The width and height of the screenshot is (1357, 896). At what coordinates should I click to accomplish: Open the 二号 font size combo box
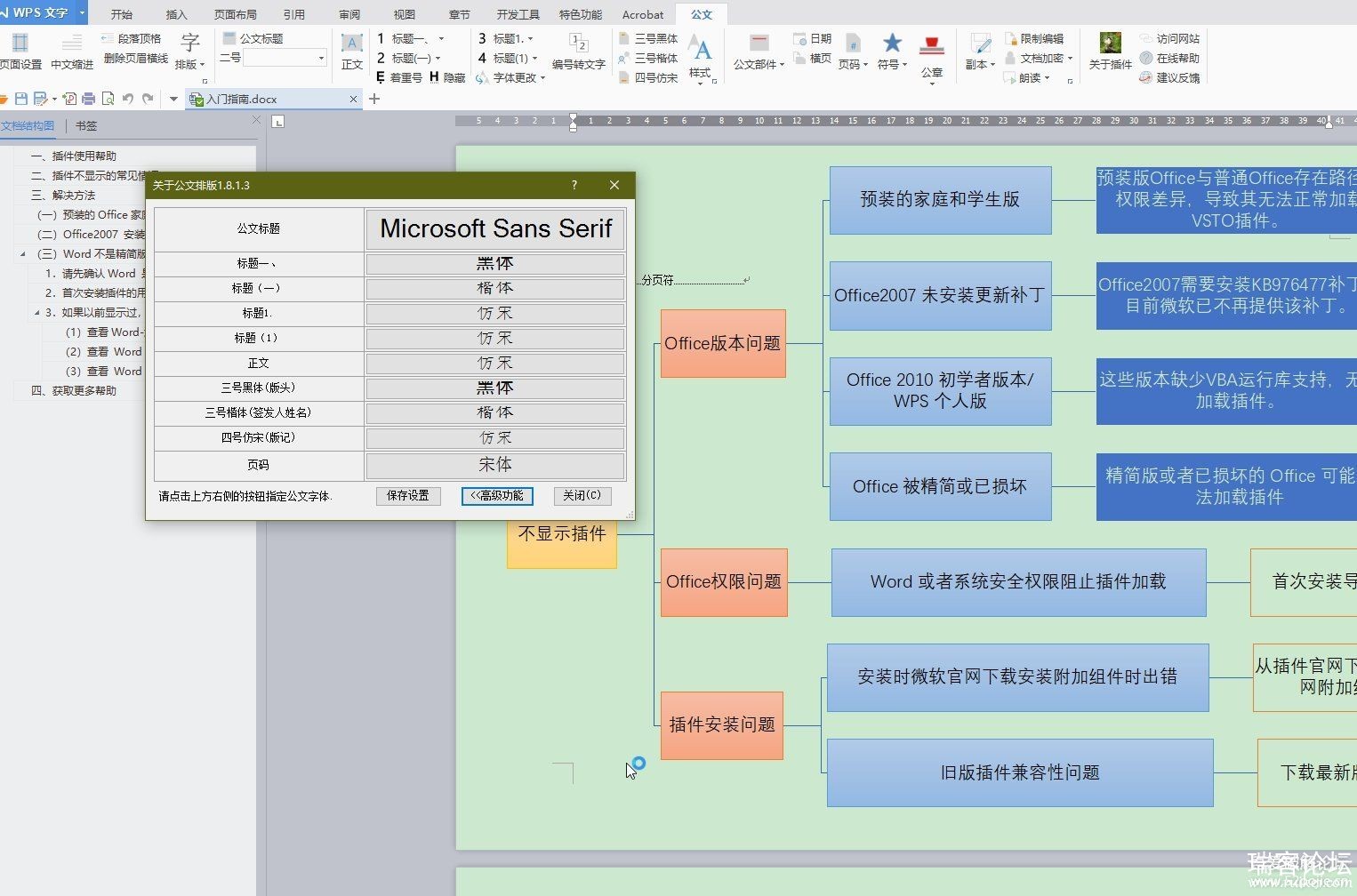pos(285,58)
